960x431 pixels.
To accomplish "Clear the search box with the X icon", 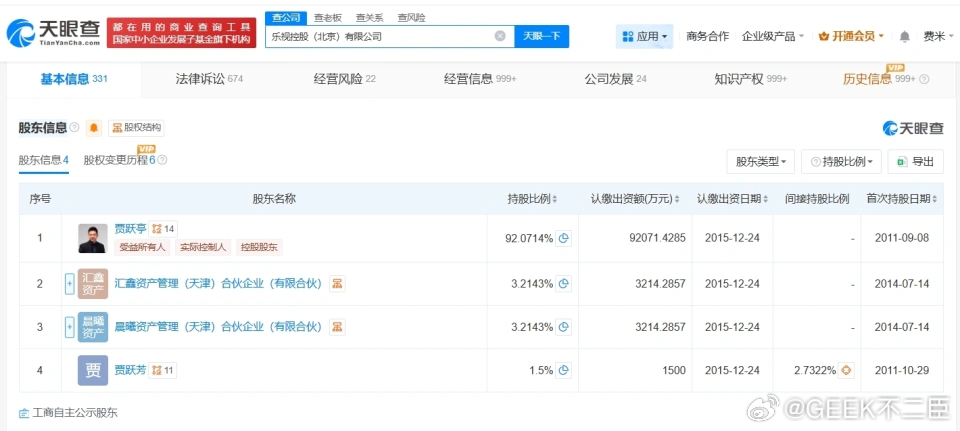I will 500,36.
